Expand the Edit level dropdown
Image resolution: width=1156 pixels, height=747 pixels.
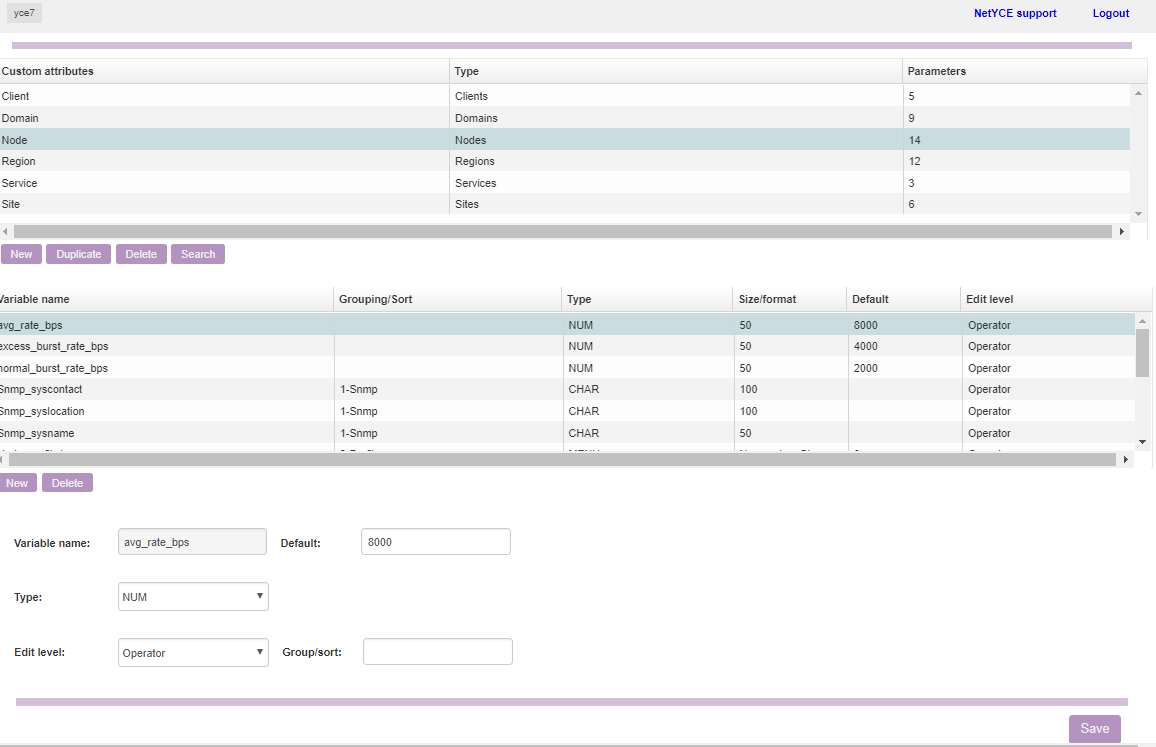coord(193,653)
